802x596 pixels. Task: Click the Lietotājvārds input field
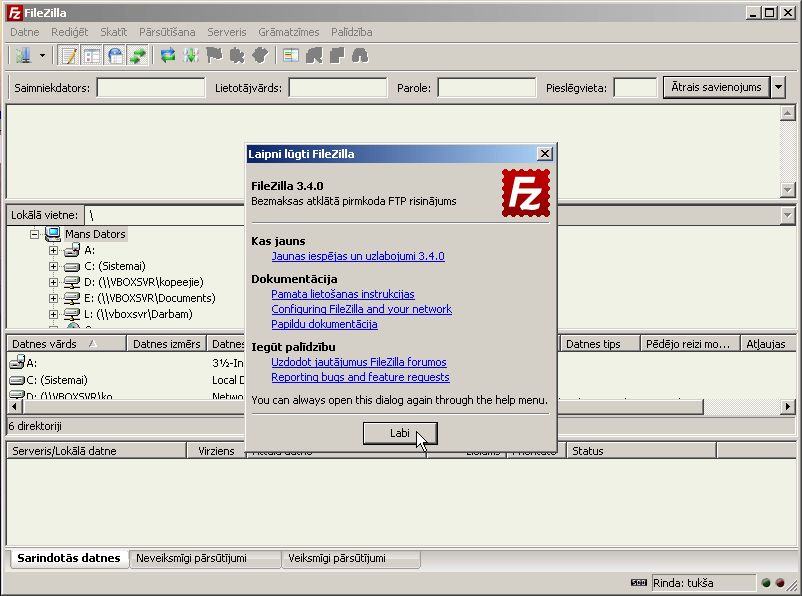(x=338, y=87)
